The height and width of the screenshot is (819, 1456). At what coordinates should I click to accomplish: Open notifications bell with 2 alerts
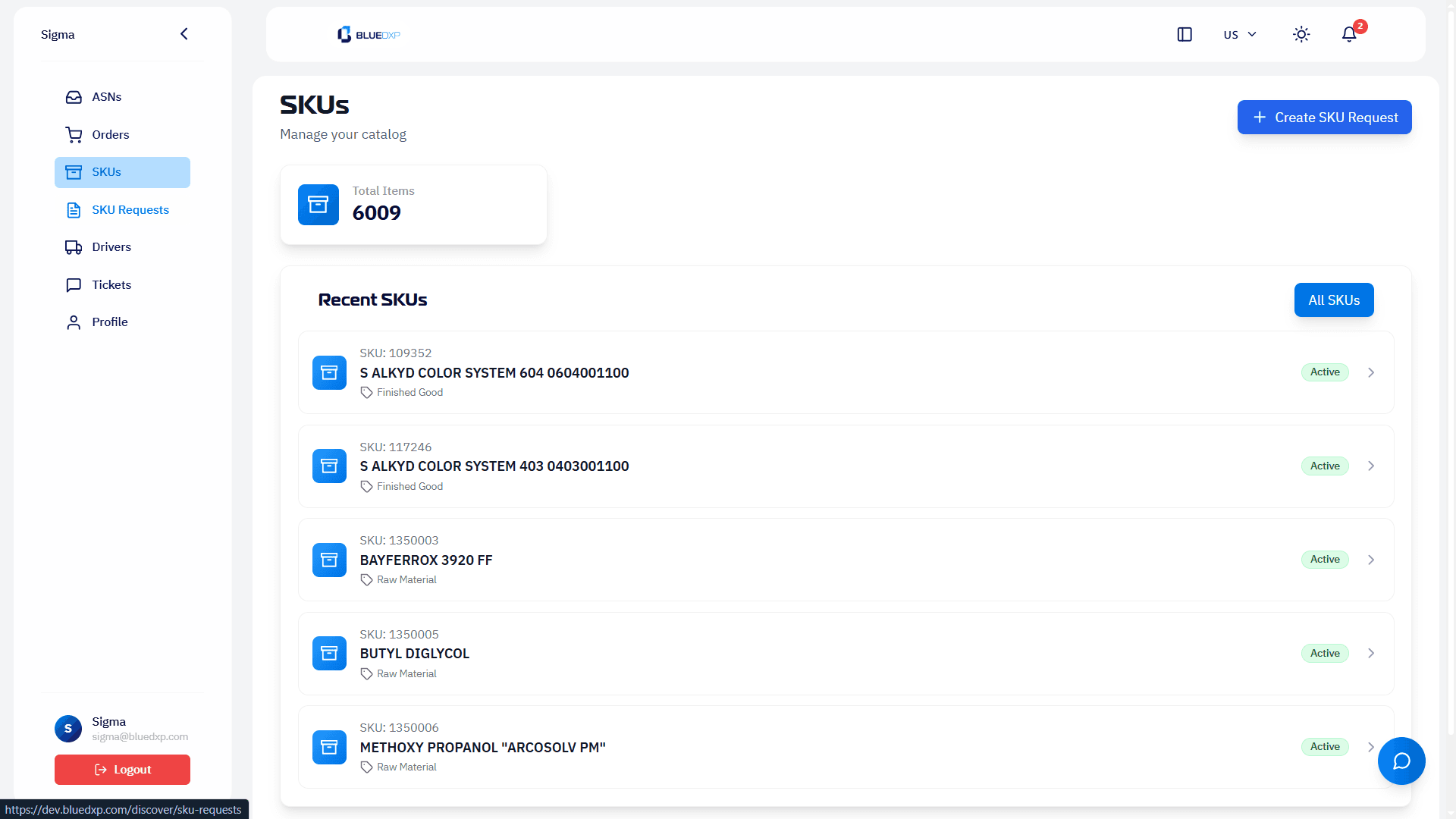1349,34
